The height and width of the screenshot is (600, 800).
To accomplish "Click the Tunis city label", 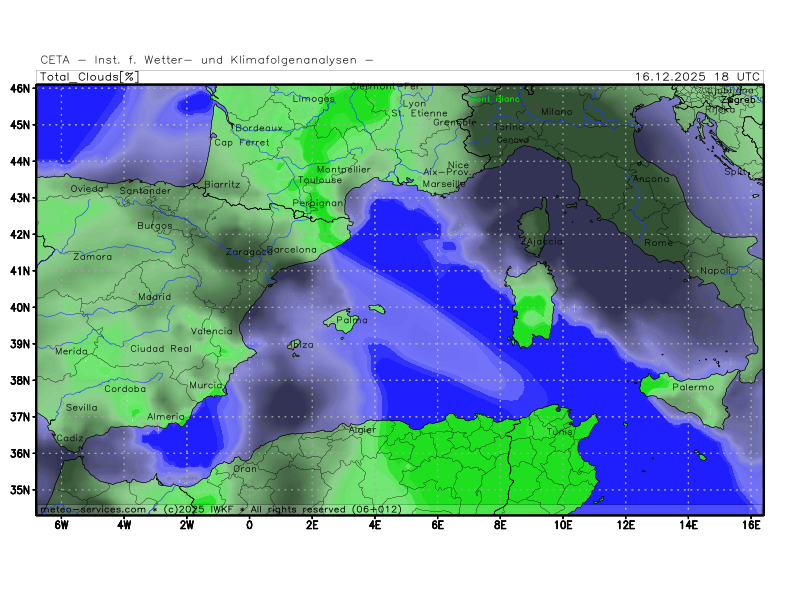I will click(x=559, y=432).
